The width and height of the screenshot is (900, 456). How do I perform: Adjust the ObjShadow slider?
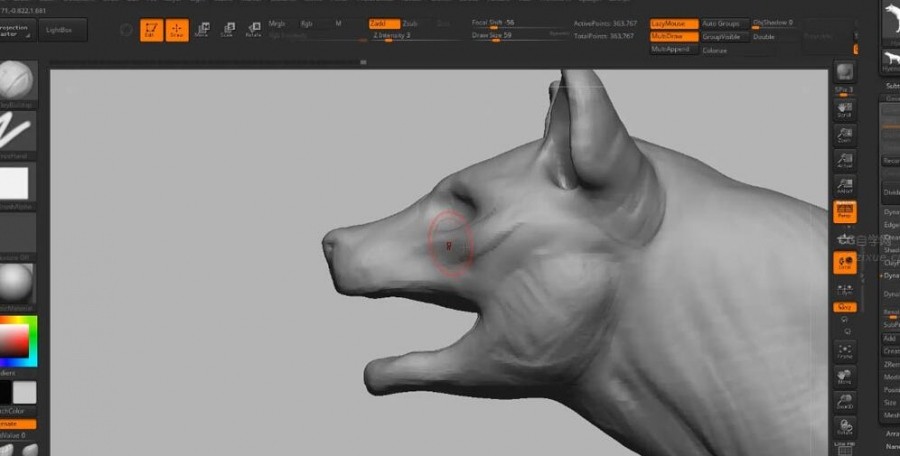pos(775,24)
